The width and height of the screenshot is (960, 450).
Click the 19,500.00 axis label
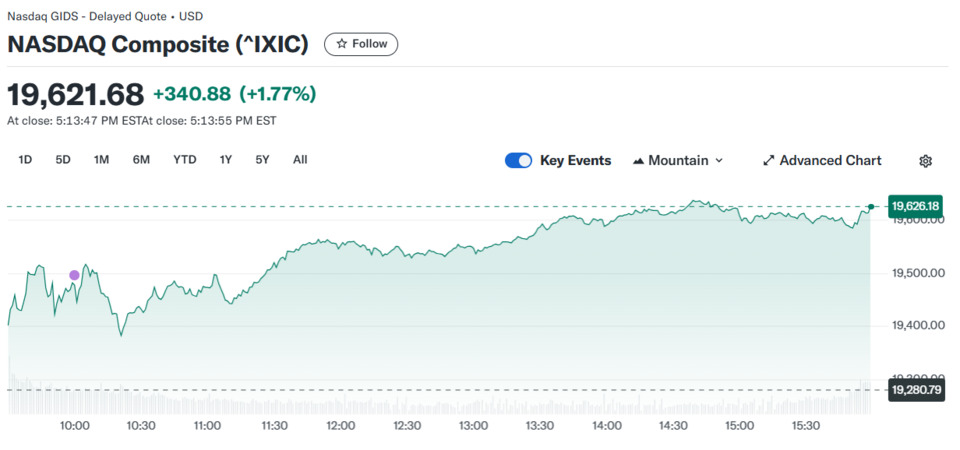tap(918, 272)
